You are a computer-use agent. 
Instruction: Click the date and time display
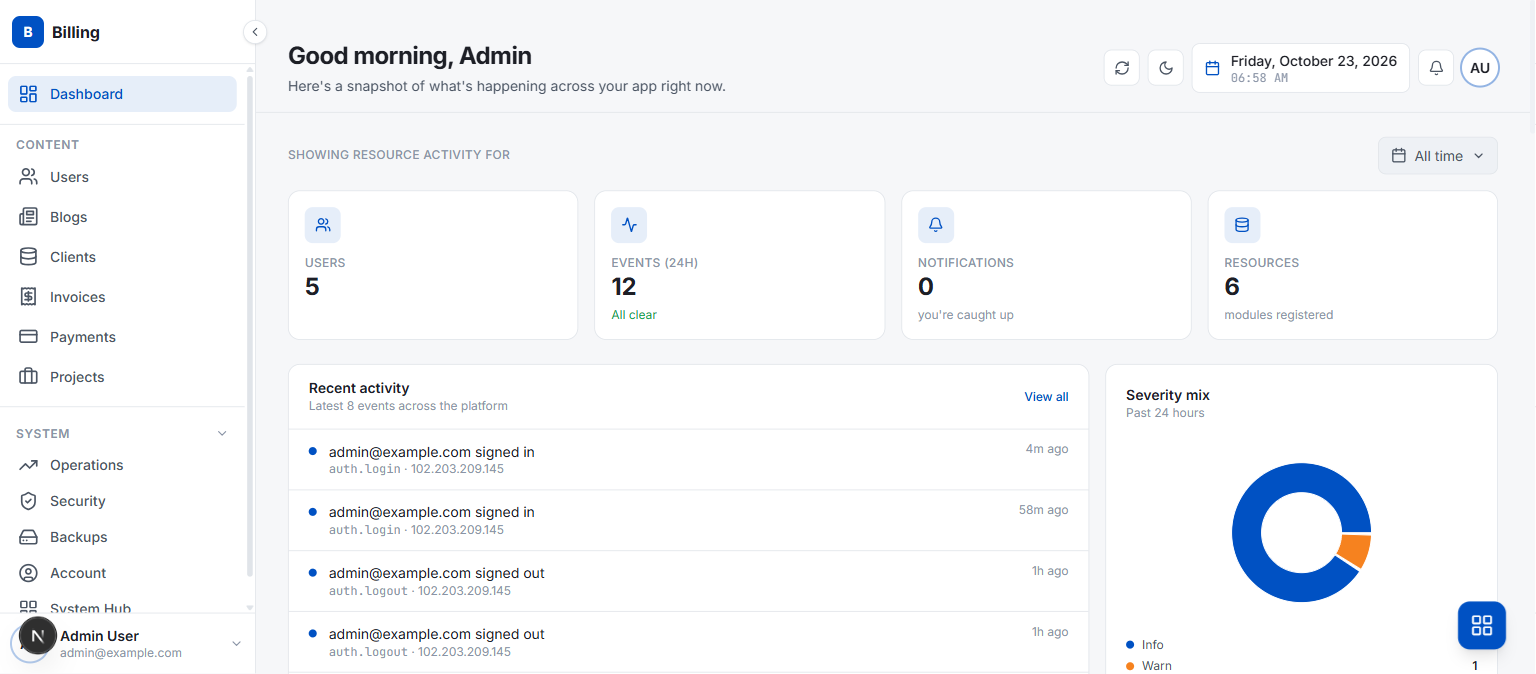[1301, 68]
